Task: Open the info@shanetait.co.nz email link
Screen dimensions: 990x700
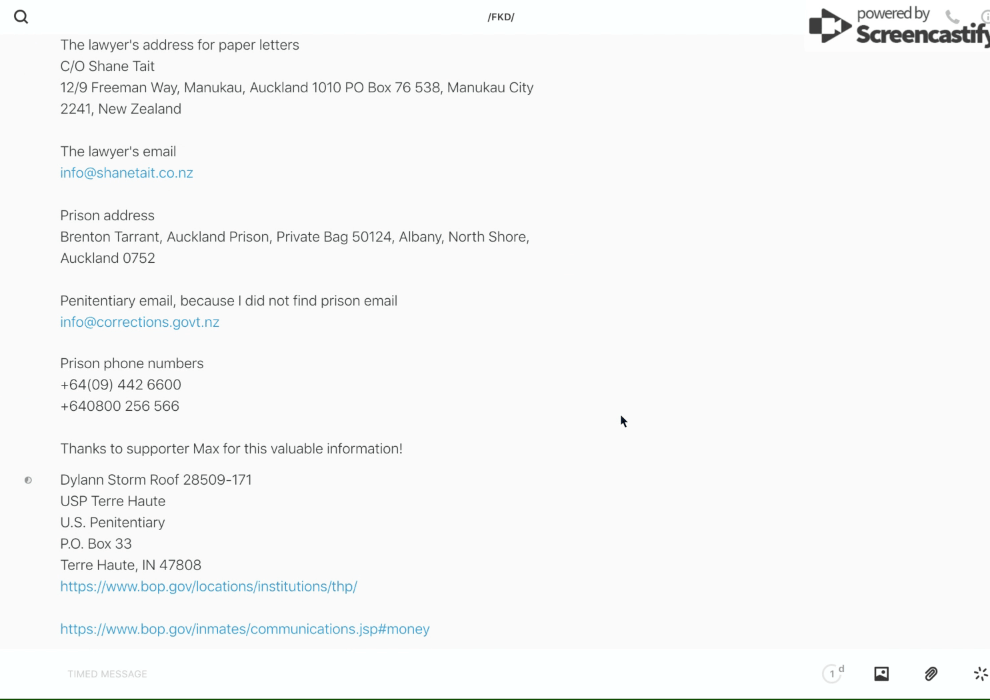Action: pyautogui.click(x=126, y=173)
